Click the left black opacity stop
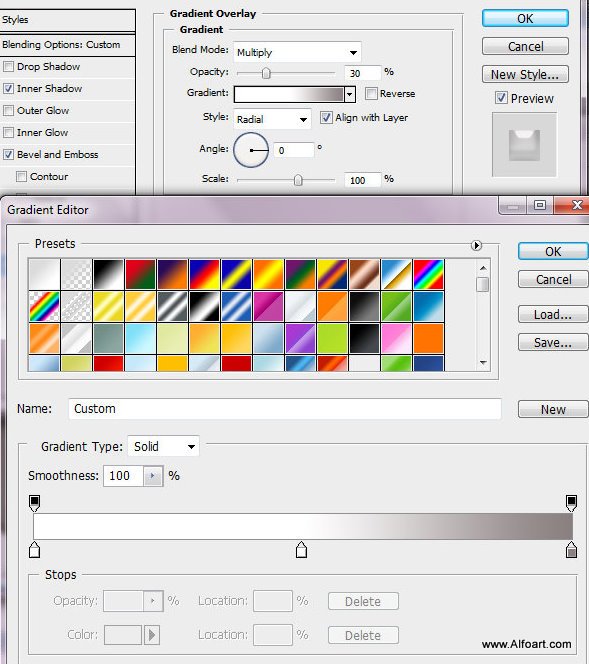 pos(34,503)
